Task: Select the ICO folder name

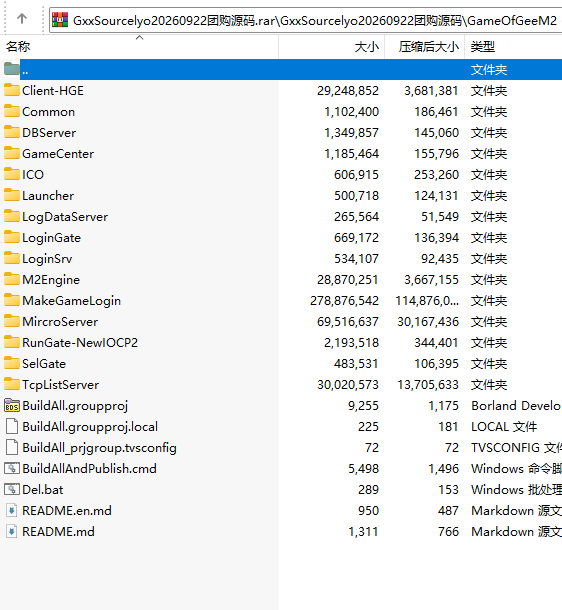Action: pyautogui.click(x=33, y=175)
